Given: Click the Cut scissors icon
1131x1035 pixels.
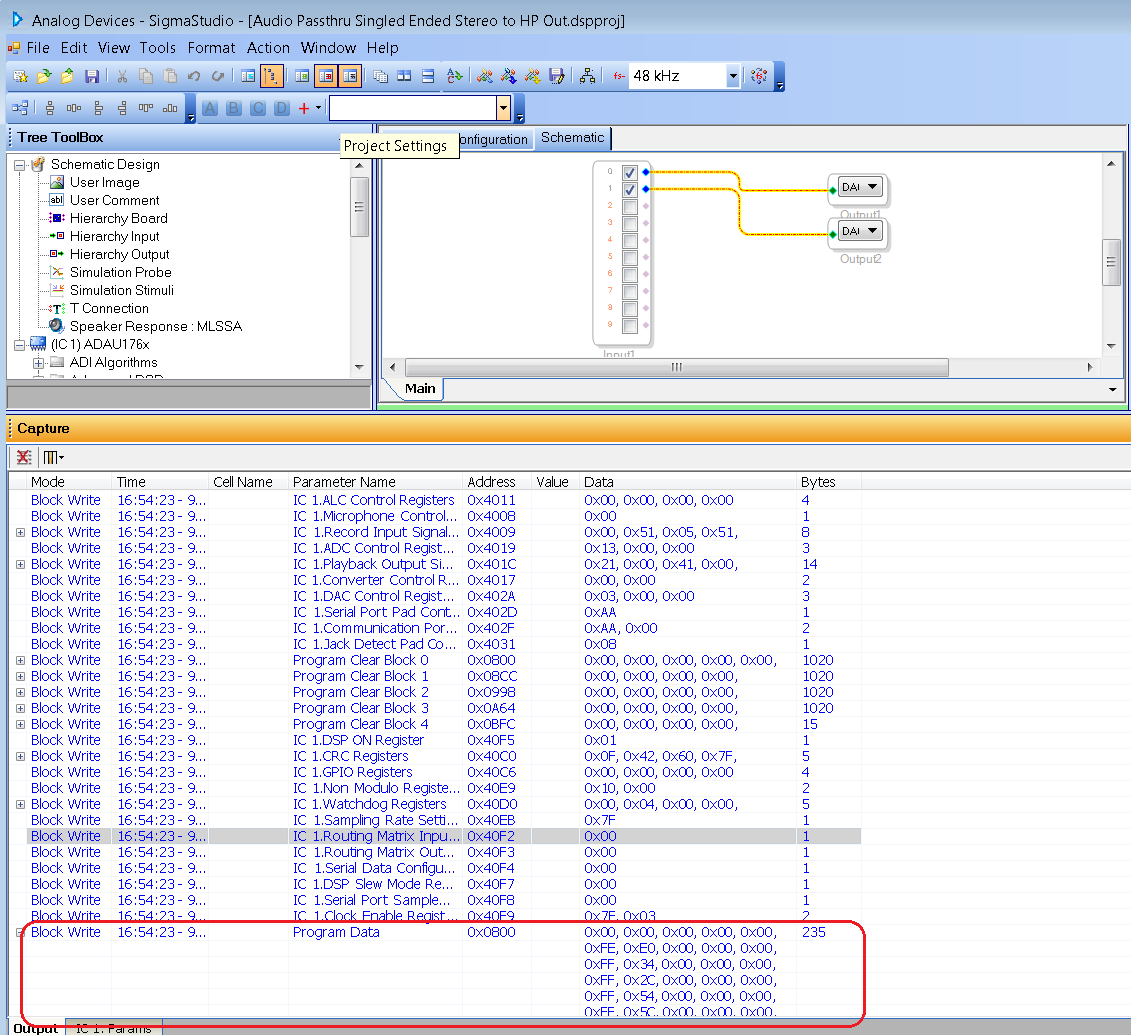Looking at the screenshot, I should tap(122, 76).
